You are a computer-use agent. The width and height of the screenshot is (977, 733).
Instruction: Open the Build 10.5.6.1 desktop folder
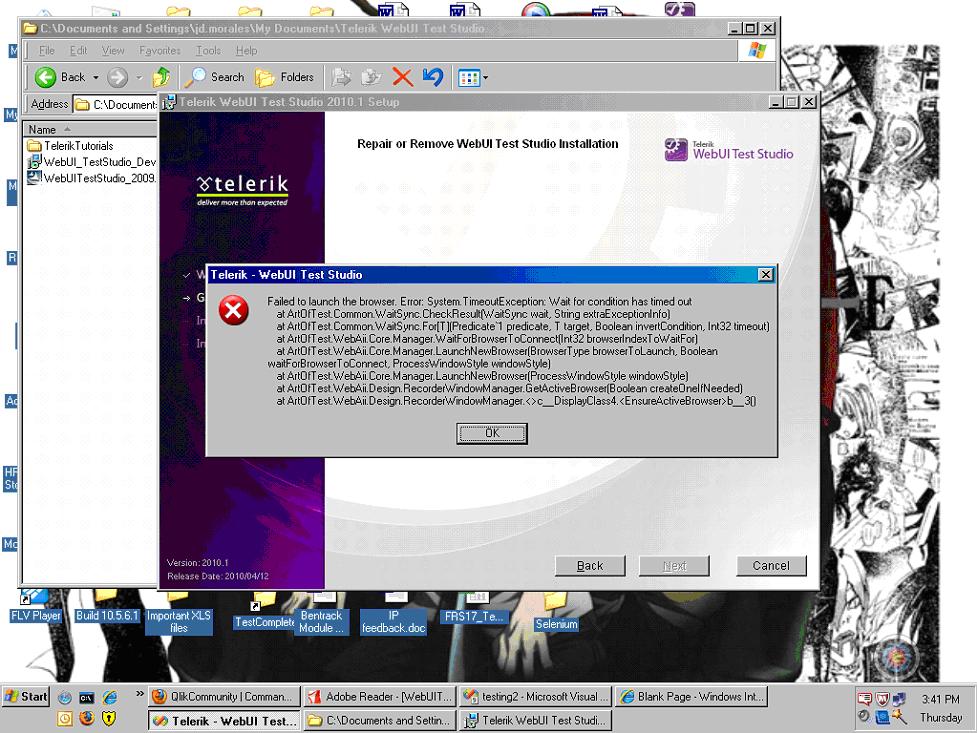coord(106,608)
